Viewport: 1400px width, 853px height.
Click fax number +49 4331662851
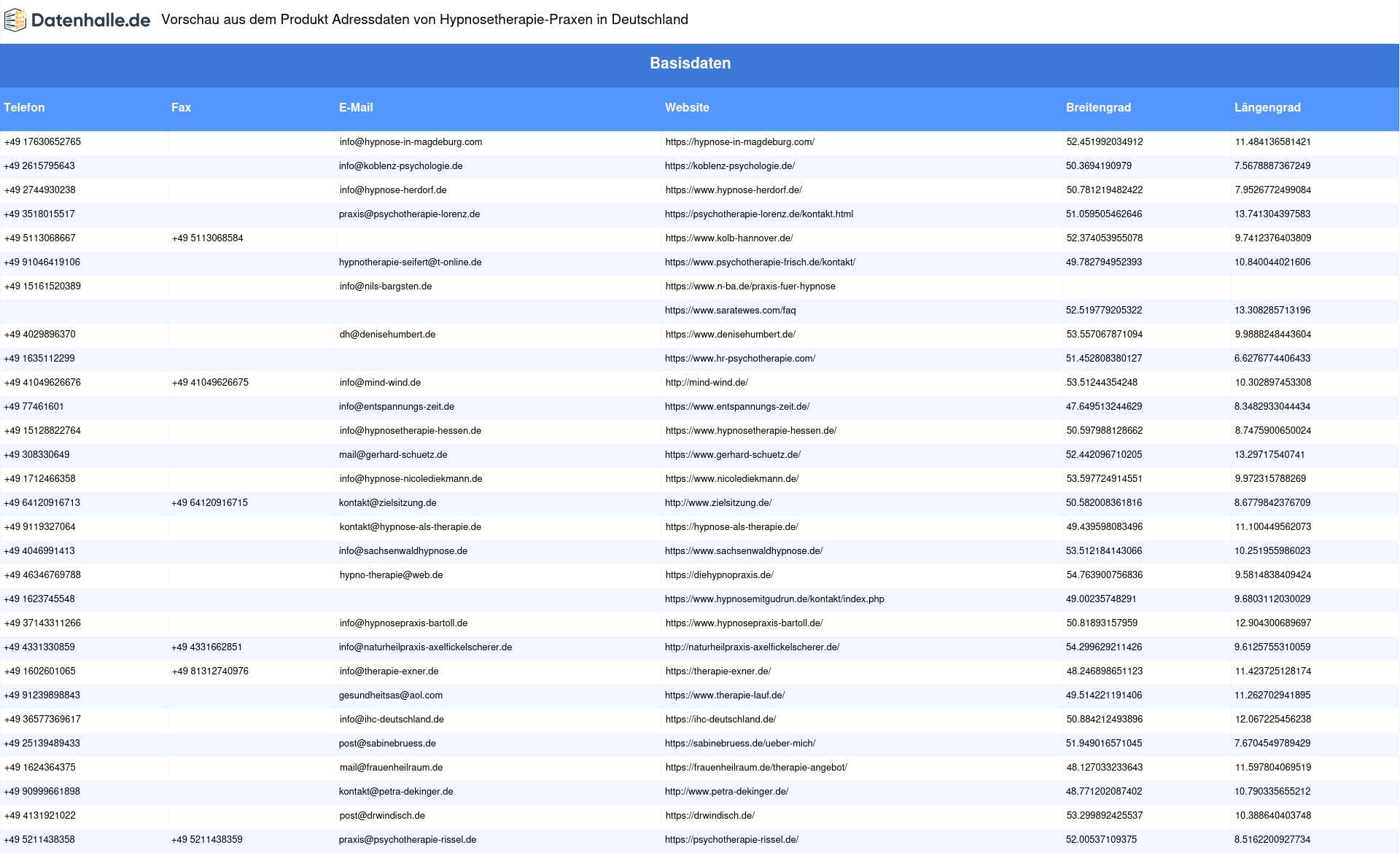coord(207,647)
